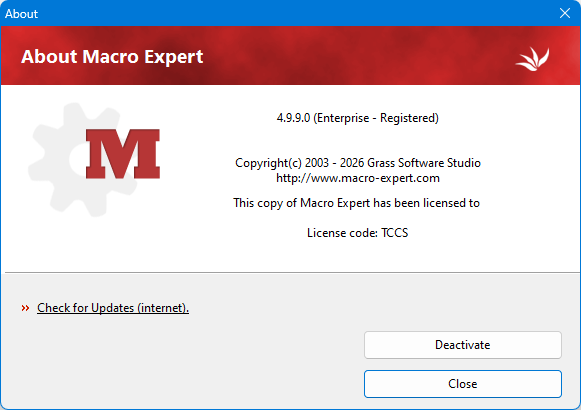Click the Deactivate button
Screen dimensions: 581x410
pos(463,345)
